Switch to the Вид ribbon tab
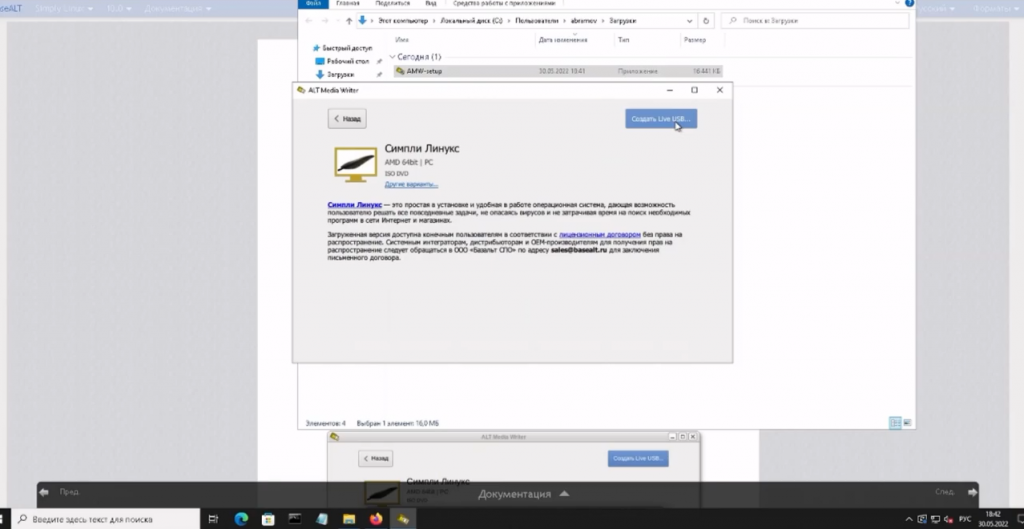Viewport: 1024px width, 529px height. tap(431, 4)
